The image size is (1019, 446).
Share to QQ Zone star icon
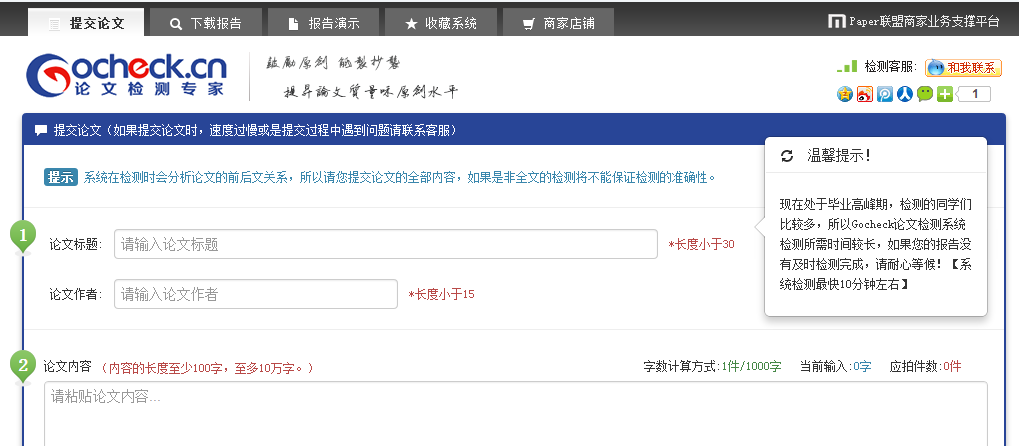point(844,94)
